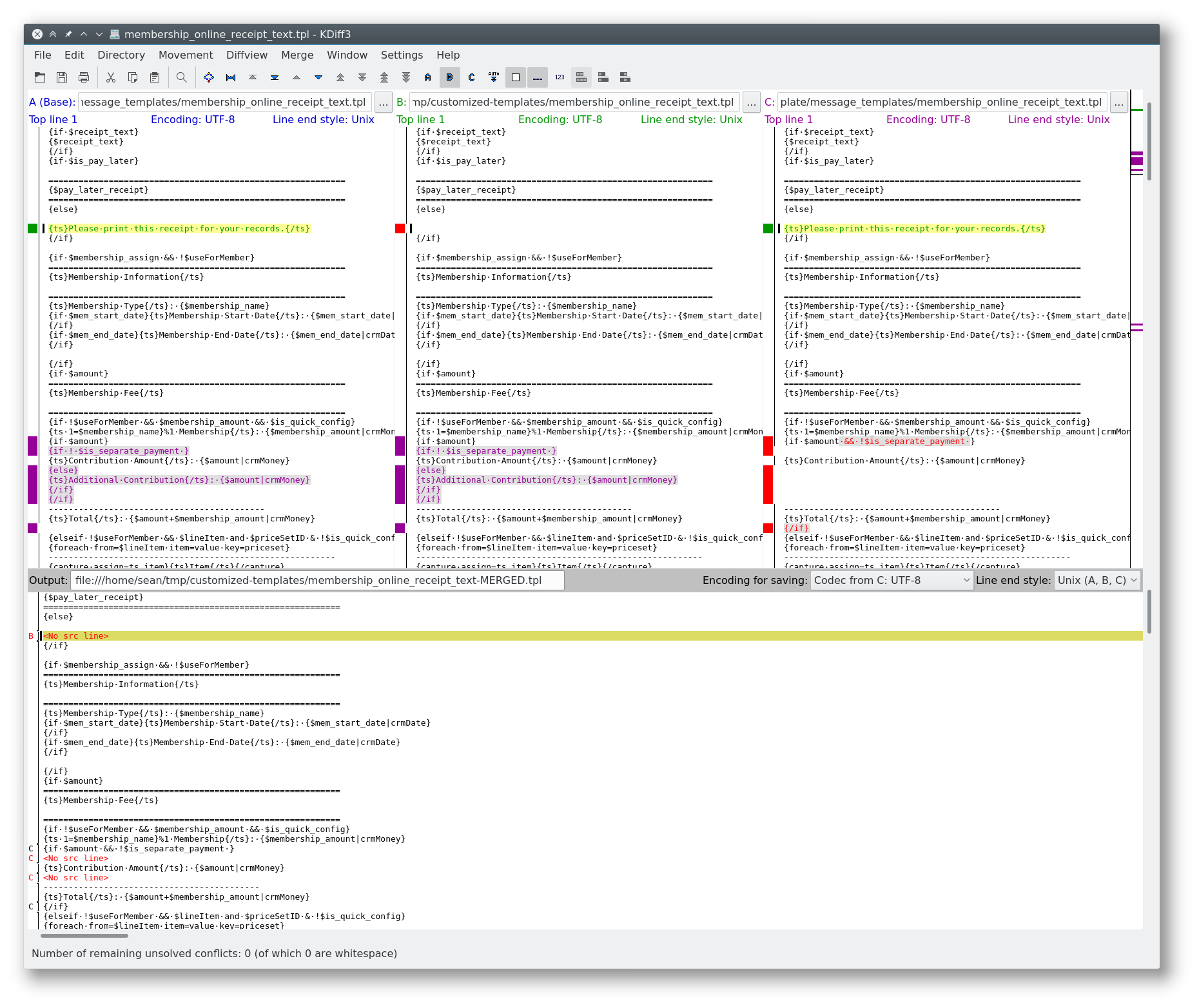The image size is (1199, 1008).
Task: Click the automatically go to next conflict icon
Action: pos(494,77)
